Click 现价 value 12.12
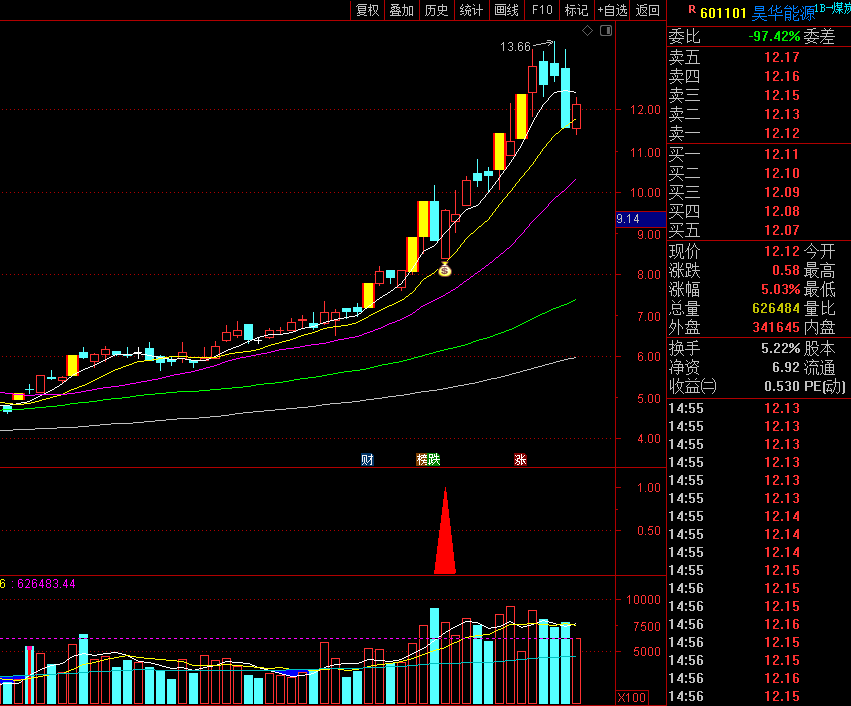Screen dimensions: 851x706 (782, 251)
